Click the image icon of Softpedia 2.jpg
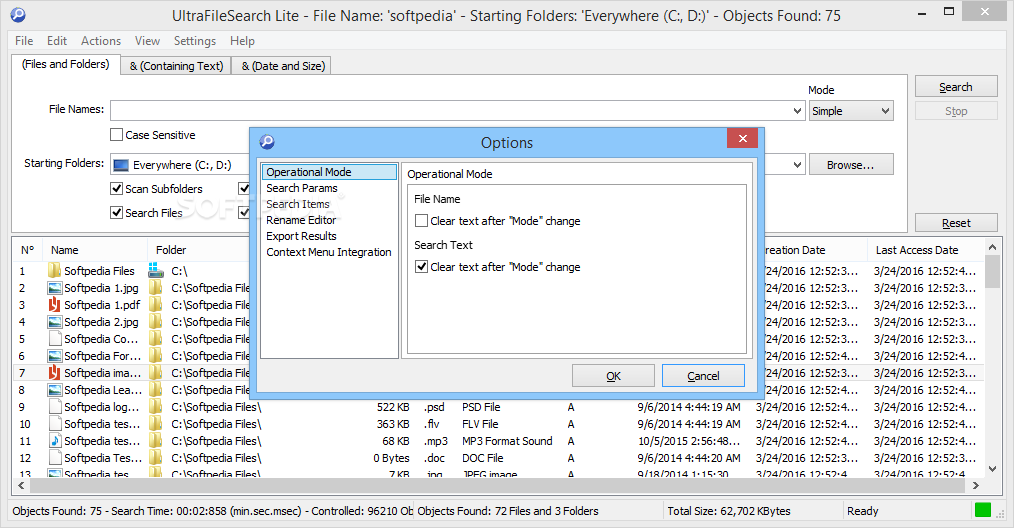Viewport: 1014px width, 528px height. [54, 322]
